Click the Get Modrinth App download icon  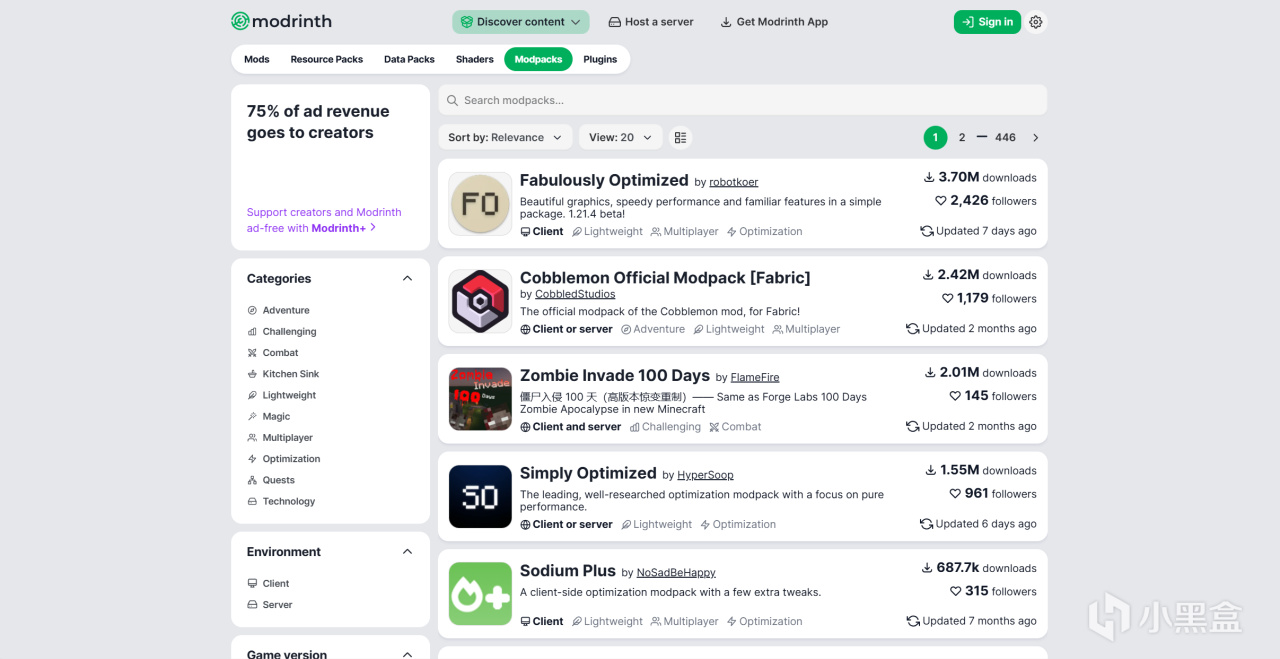coord(726,22)
